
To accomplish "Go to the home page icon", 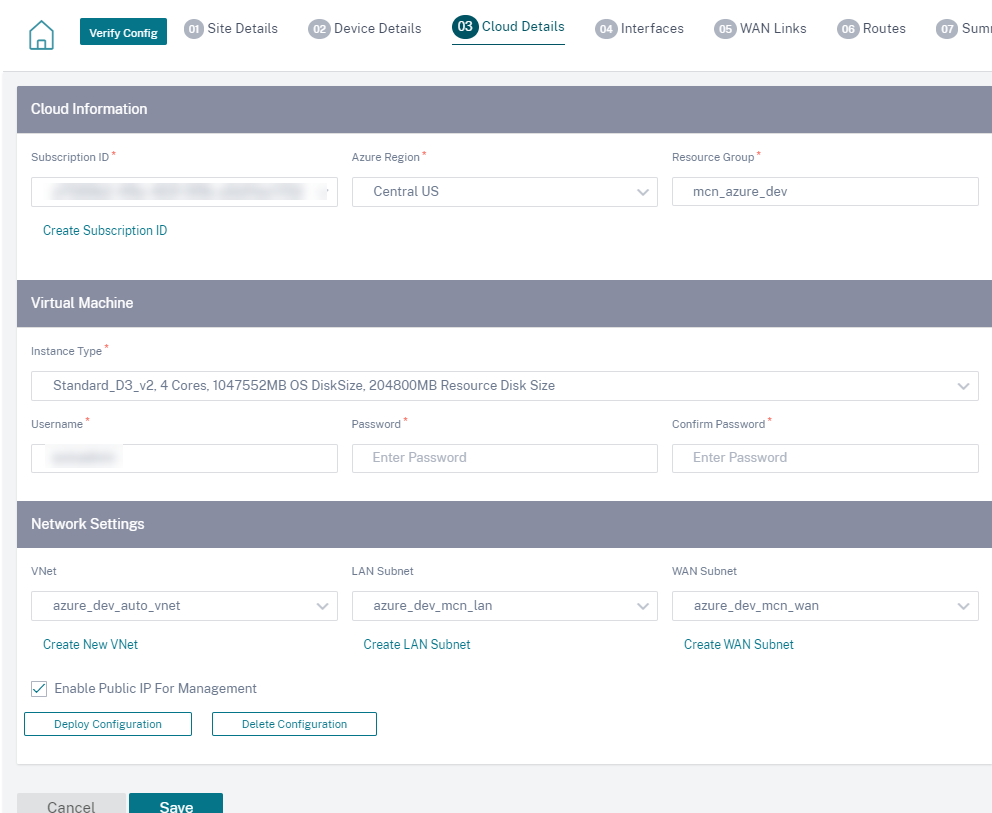I will (x=41, y=34).
